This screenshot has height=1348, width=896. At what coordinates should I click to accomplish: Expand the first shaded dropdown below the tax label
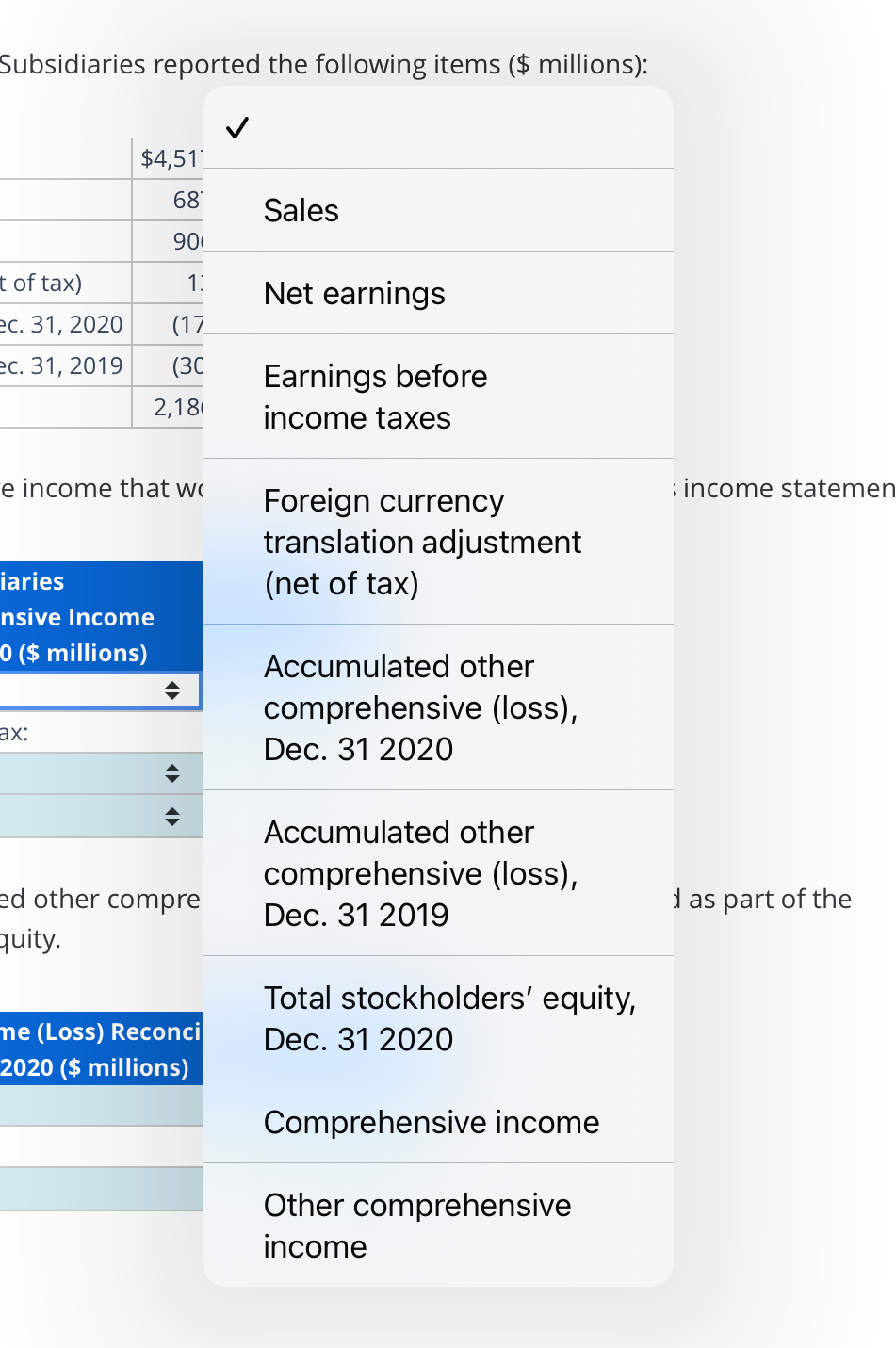(x=172, y=773)
